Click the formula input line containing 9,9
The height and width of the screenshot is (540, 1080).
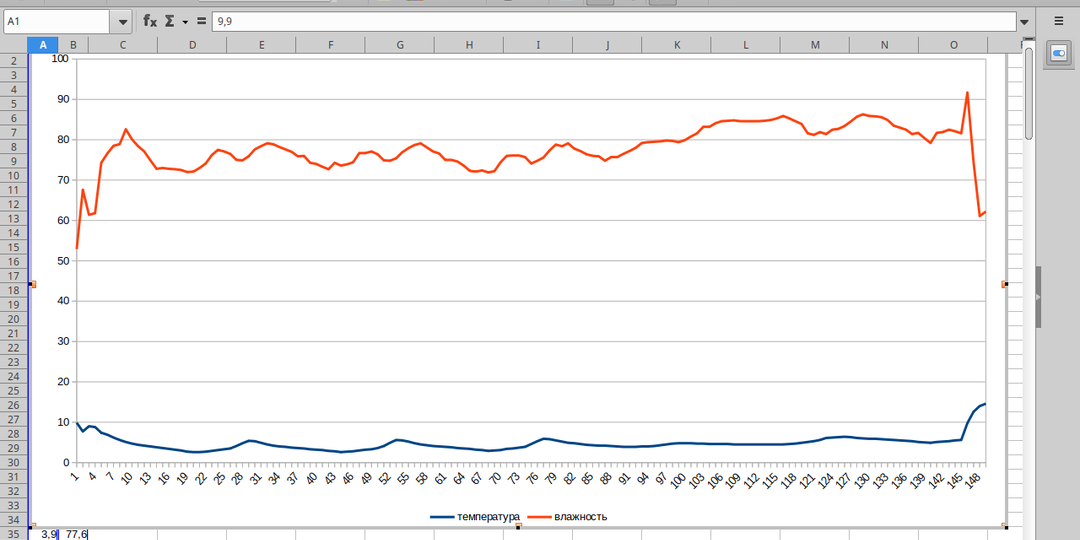tap(614, 22)
